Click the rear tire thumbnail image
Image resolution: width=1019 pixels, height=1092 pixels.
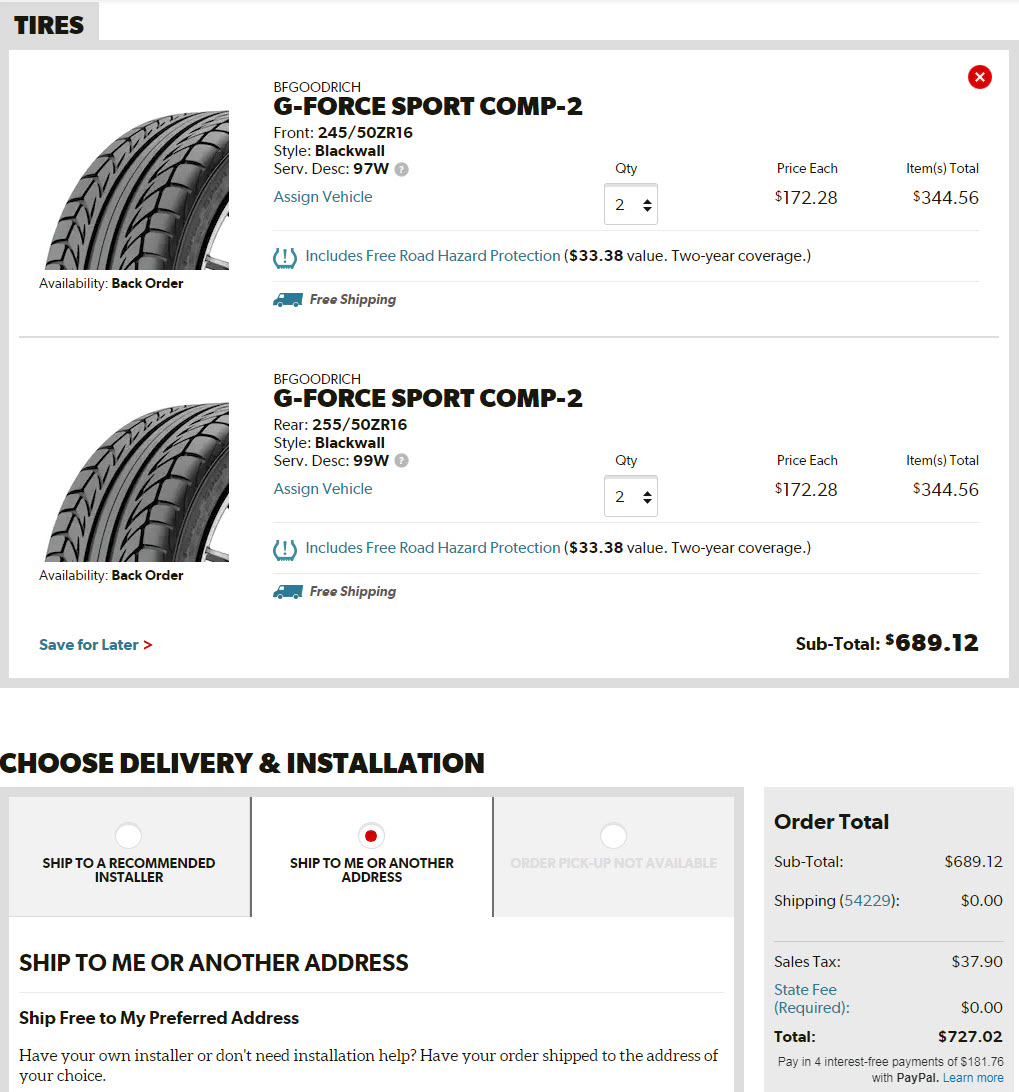click(x=137, y=482)
